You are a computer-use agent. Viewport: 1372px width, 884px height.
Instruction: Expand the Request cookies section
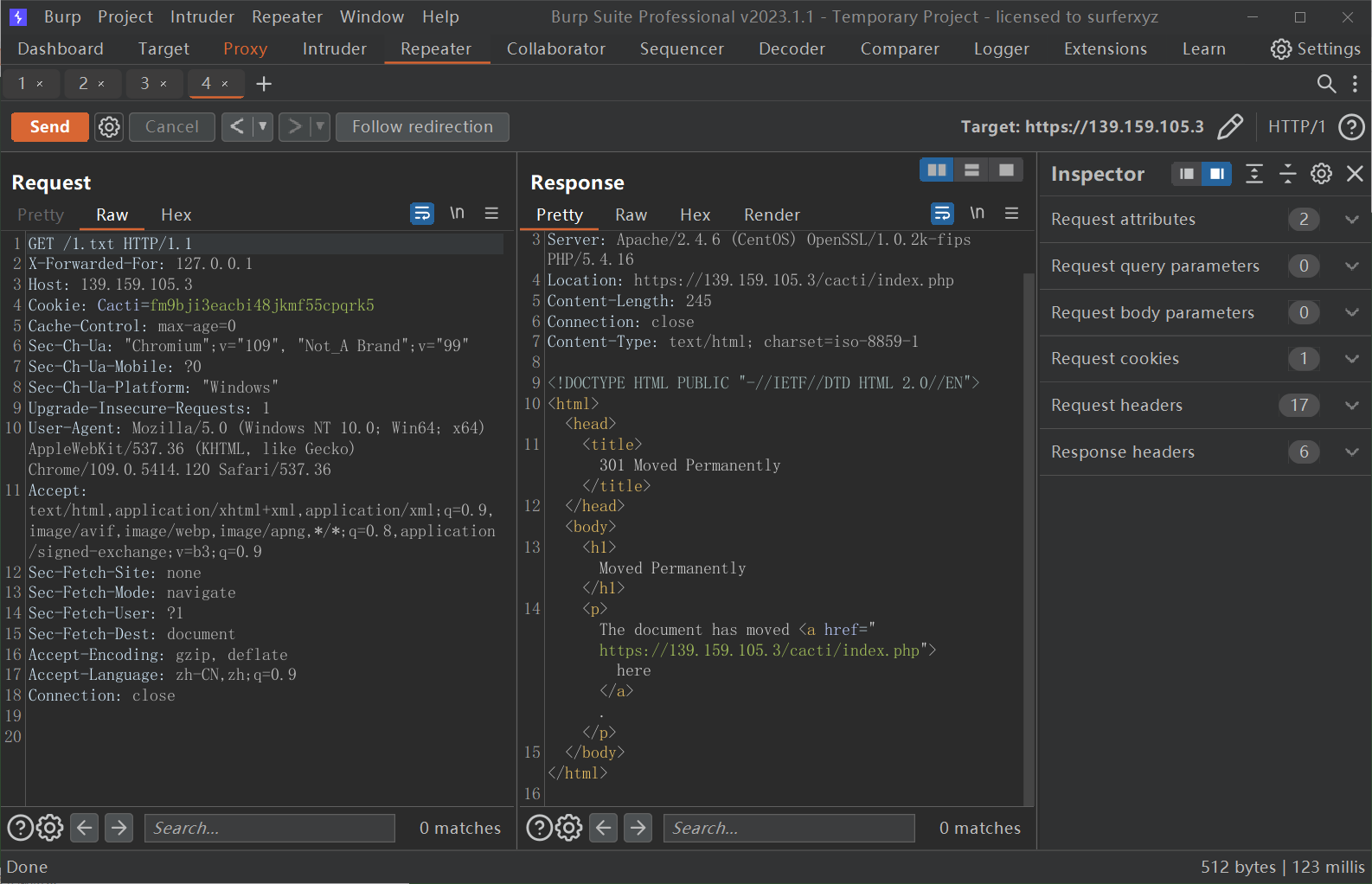1351,359
